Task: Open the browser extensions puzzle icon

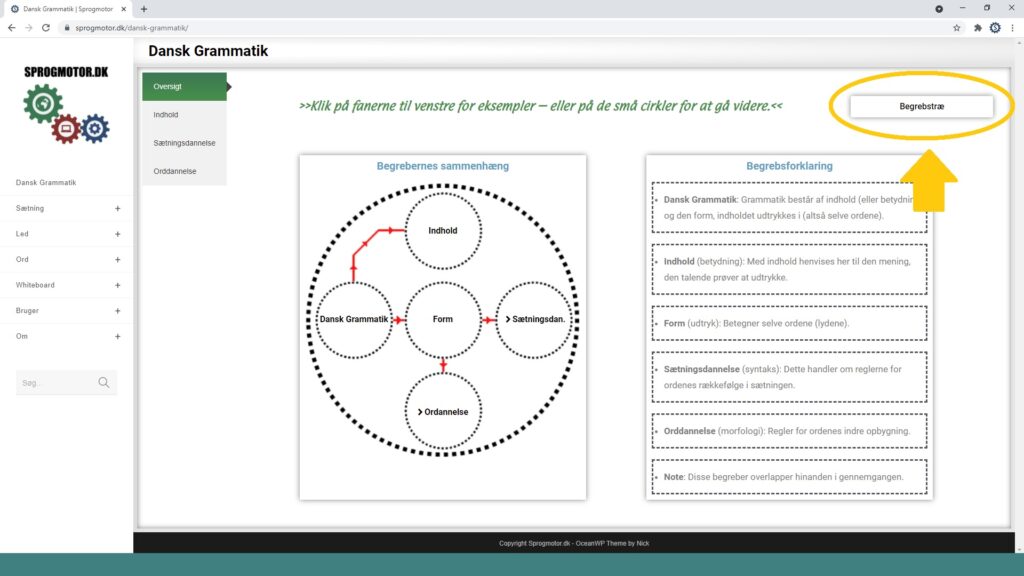Action: tap(978, 28)
